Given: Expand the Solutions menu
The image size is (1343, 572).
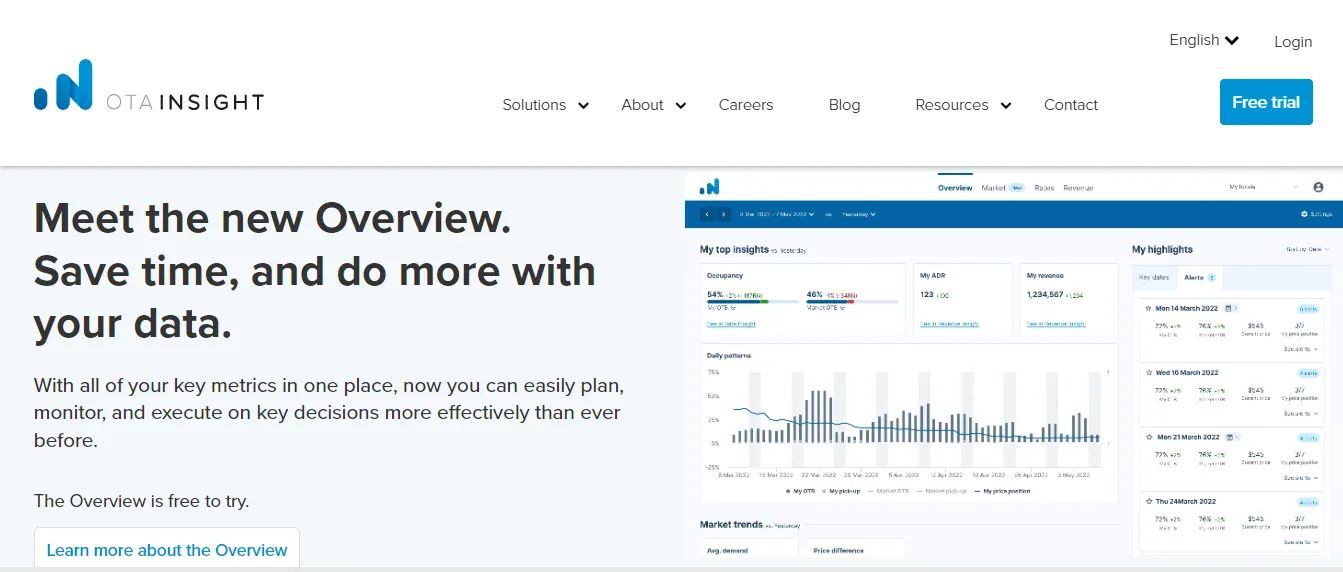Looking at the screenshot, I should (x=546, y=105).
